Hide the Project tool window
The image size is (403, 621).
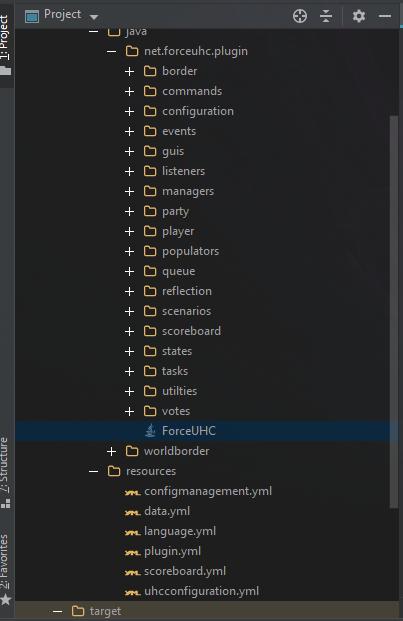click(x=385, y=16)
